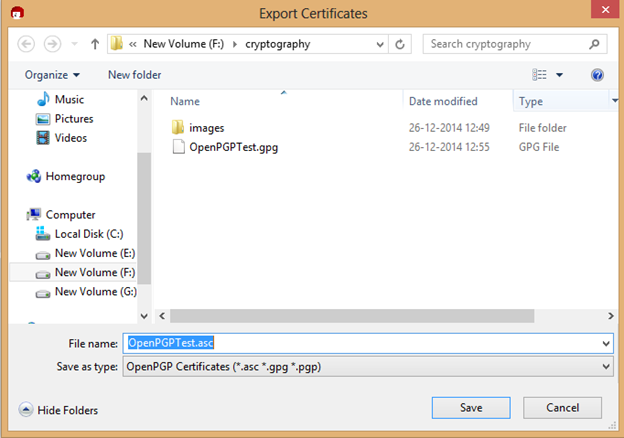Refresh the cryptography folder view

tap(401, 44)
